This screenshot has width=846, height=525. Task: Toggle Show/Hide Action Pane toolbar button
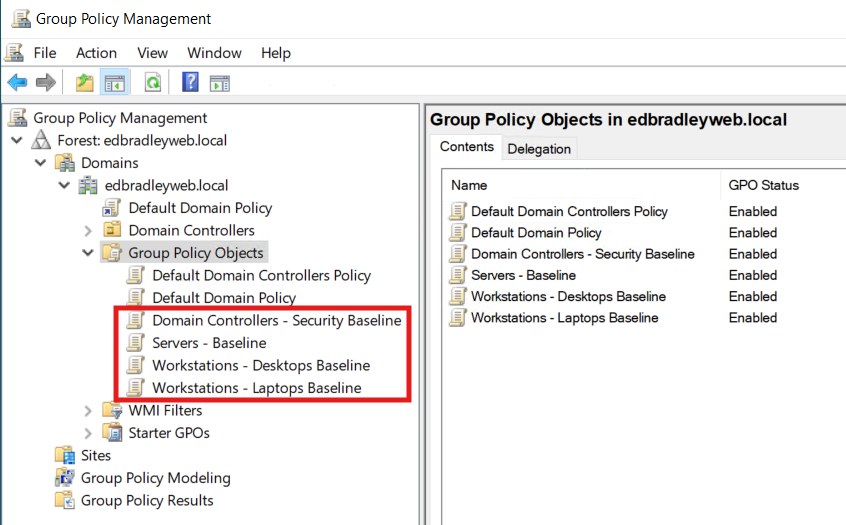click(x=220, y=84)
